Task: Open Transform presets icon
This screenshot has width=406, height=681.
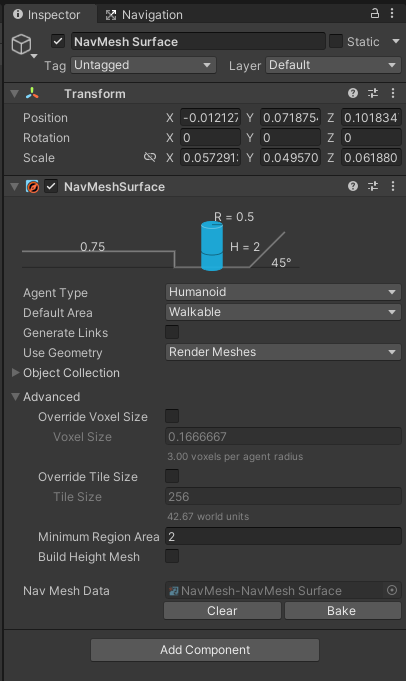Action: point(373,93)
